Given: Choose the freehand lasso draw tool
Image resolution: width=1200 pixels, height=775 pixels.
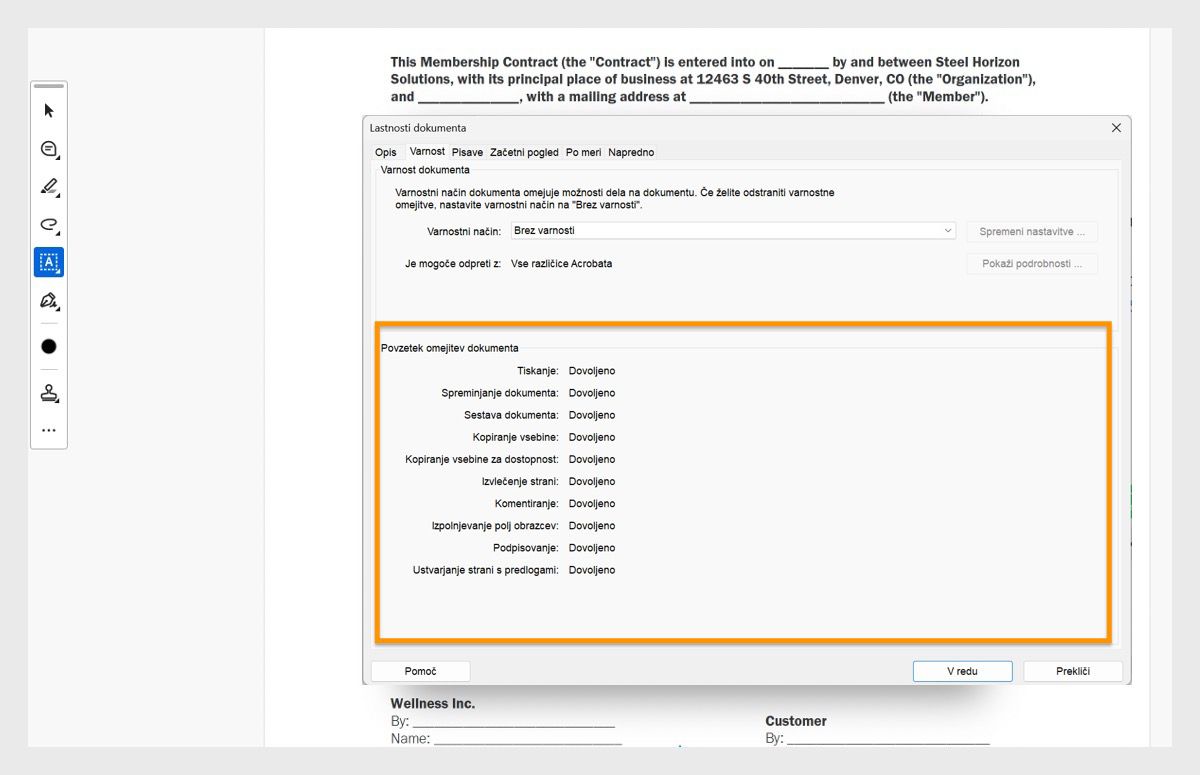Looking at the screenshot, I should (49, 225).
